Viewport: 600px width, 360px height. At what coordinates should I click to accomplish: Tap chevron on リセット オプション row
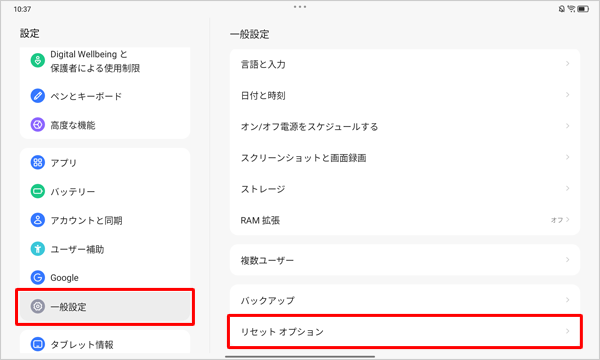(567, 331)
